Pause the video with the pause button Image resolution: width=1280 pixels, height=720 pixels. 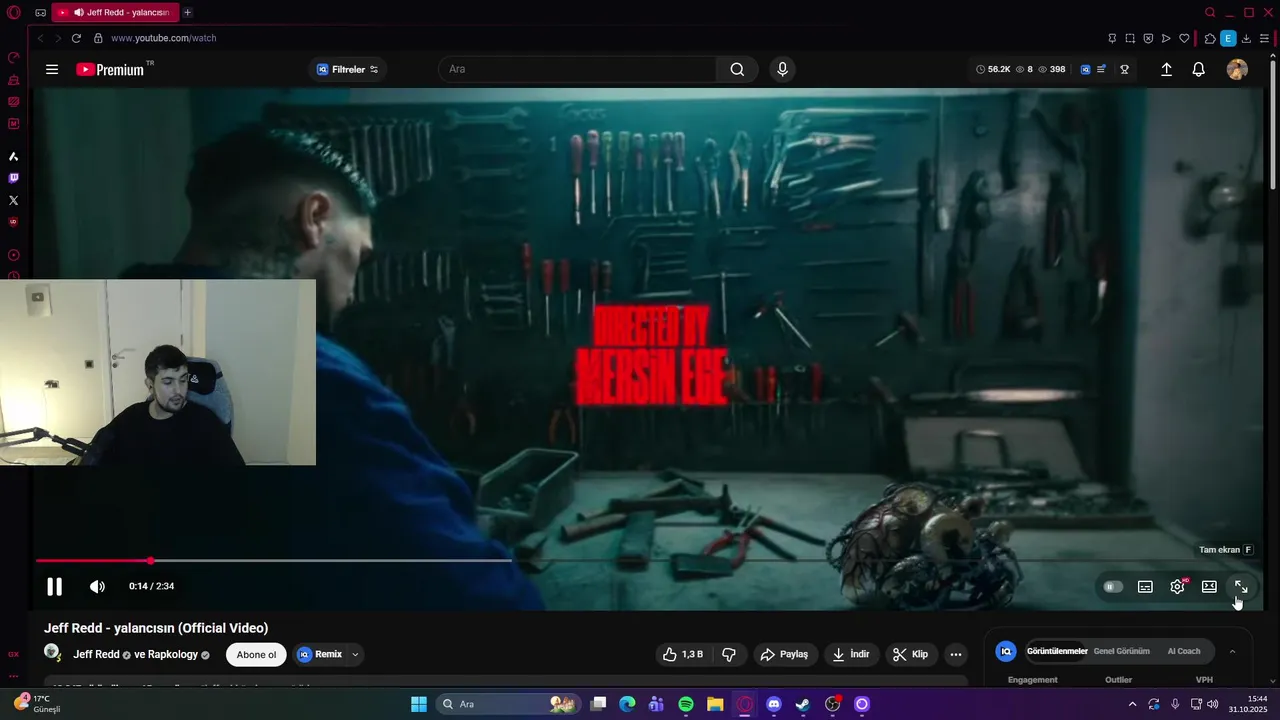tap(55, 587)
